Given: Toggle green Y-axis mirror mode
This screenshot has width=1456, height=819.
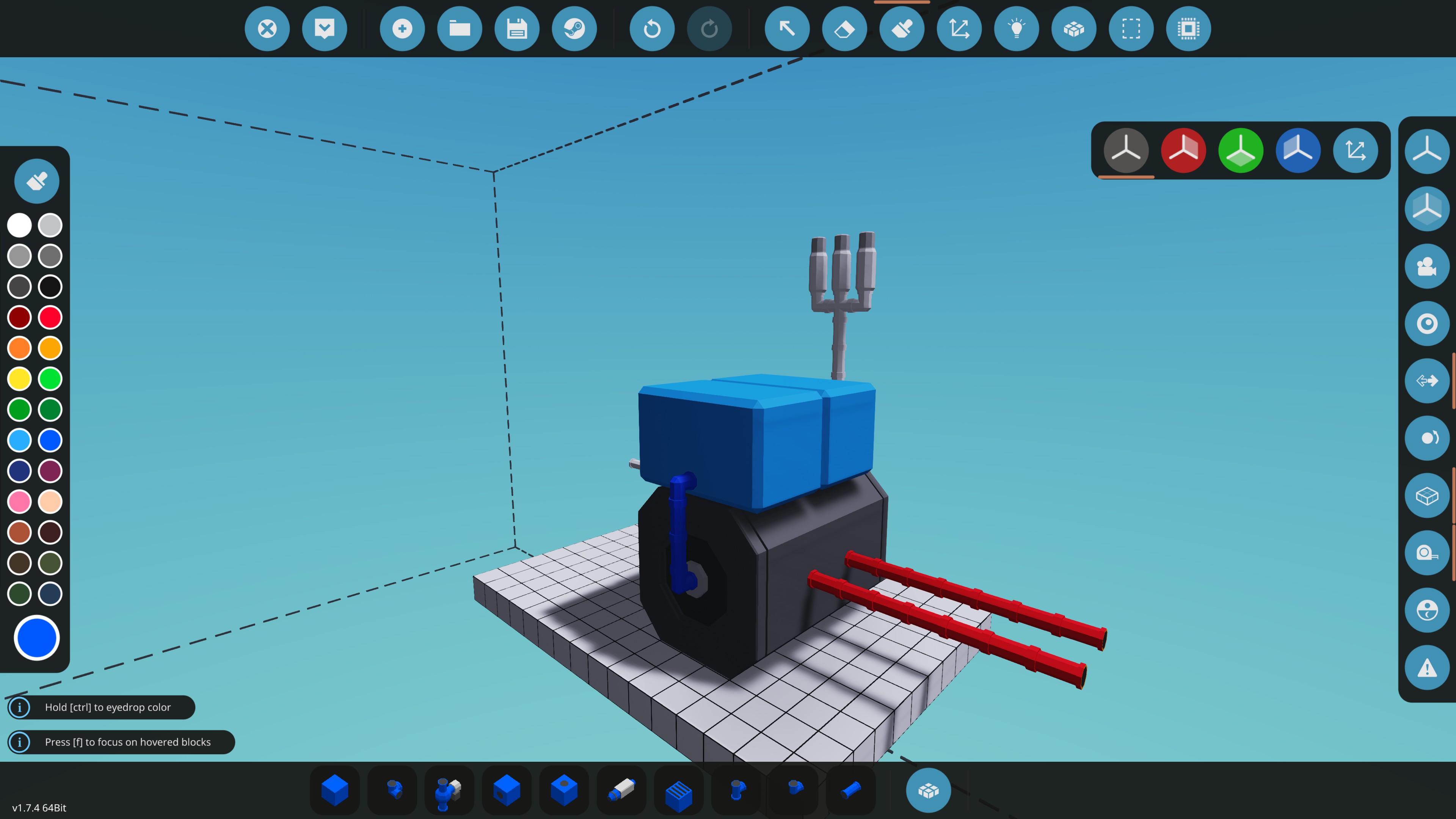Looking at the screenshot, I should (1241, 151).
